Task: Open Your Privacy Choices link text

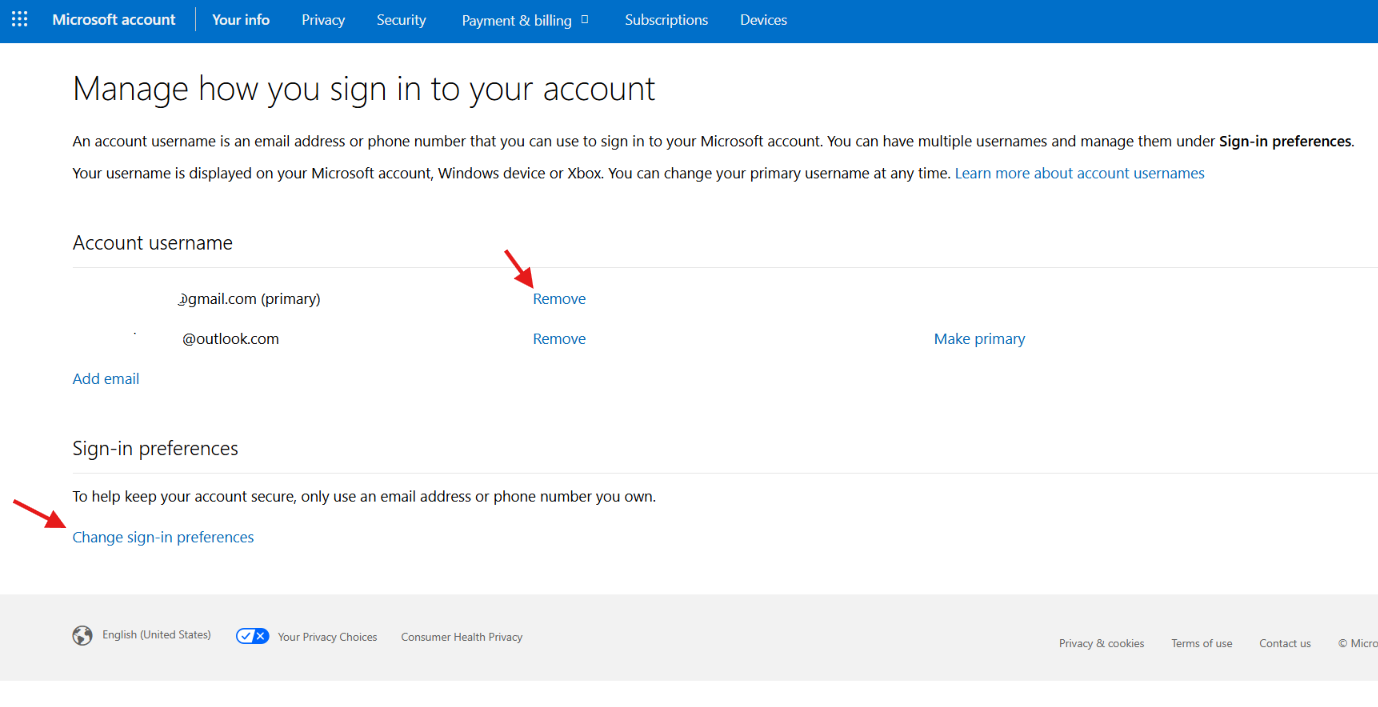Action: (327, 637)
